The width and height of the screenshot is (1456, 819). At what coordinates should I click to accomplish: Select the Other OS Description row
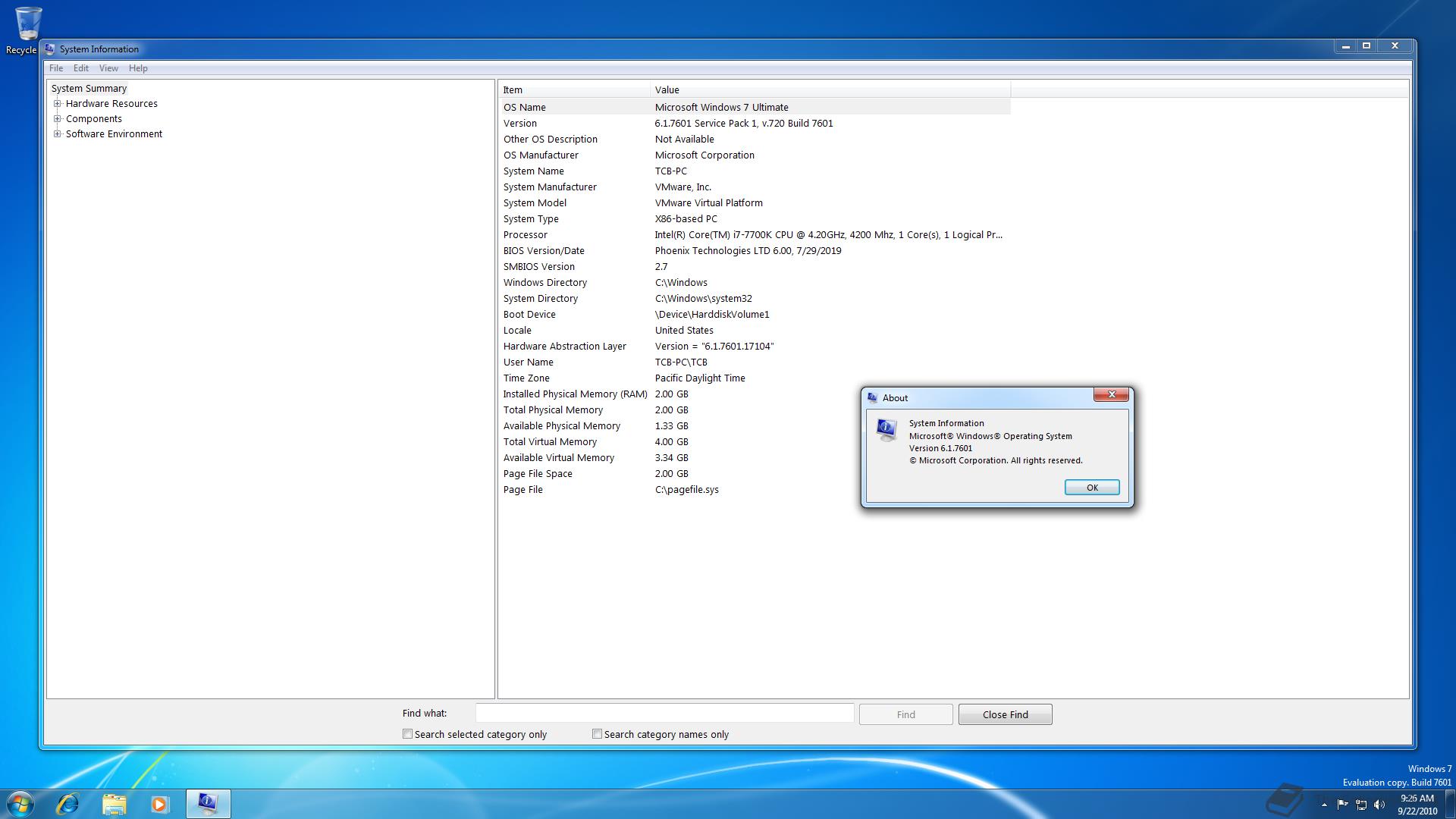click(x=755, y=139)
